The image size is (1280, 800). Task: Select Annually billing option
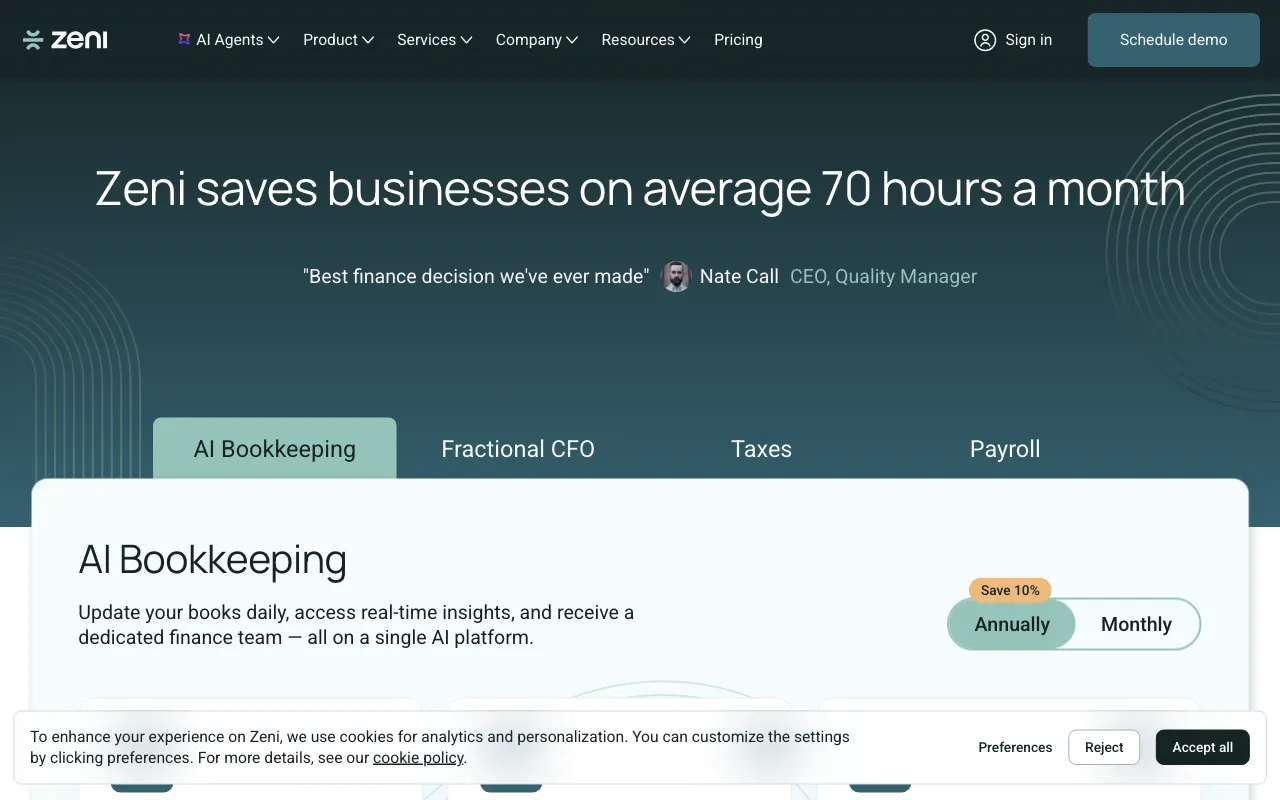coord(1012,624)
